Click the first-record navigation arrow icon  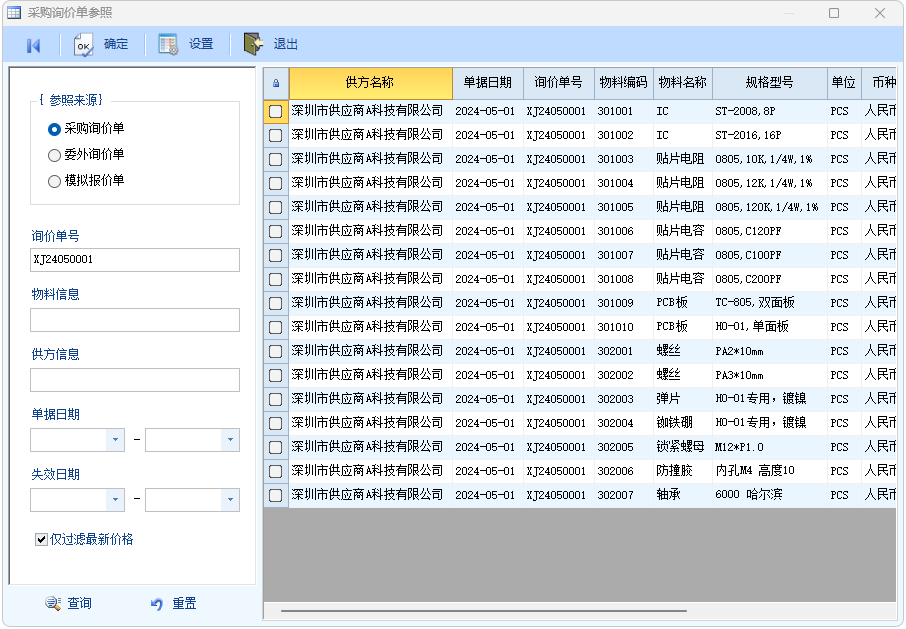click(34, 46)
